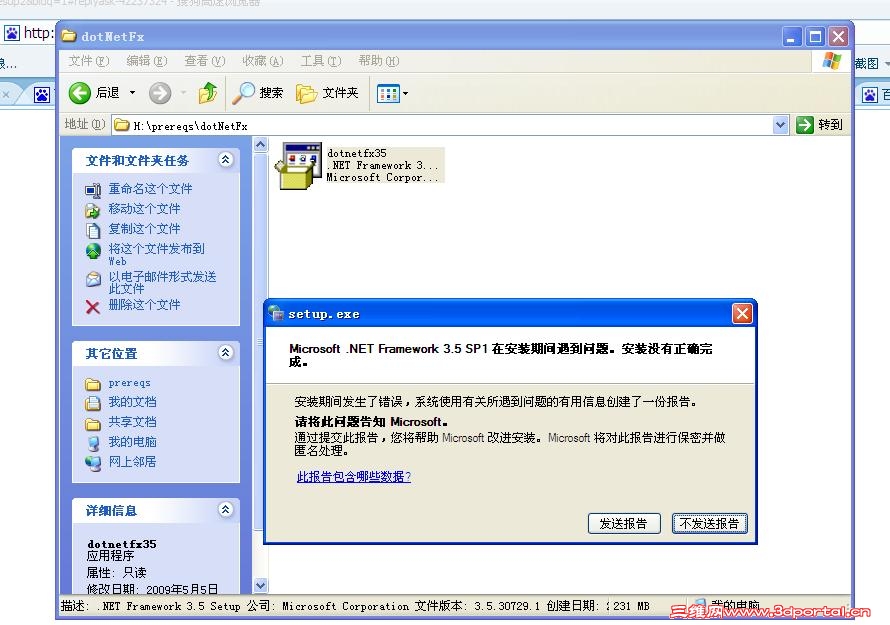
Task: Open 共享文档 in other places
Action: coord(132,422)
